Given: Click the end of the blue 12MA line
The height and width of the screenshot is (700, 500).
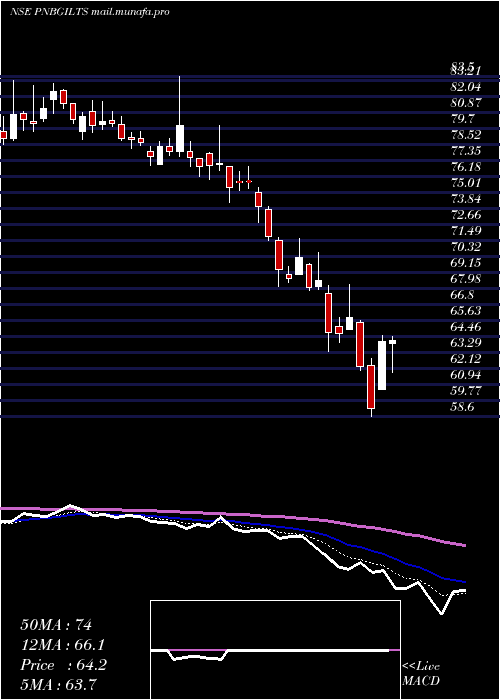Looking at the screenshot, I should click(x=465, y=582).
